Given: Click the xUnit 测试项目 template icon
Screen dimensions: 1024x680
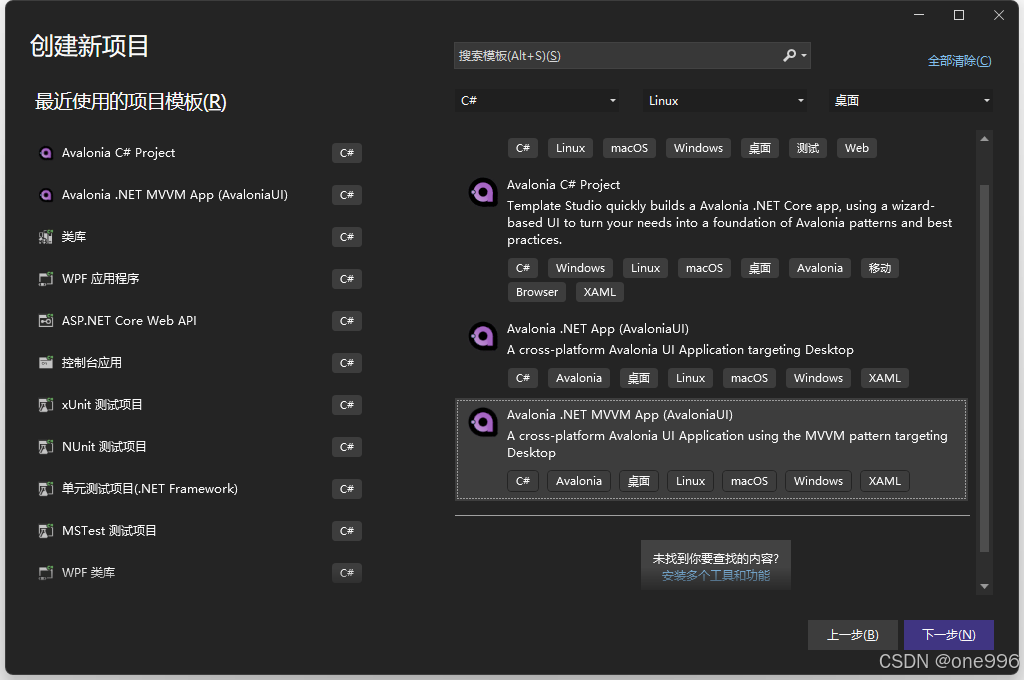Looking at the screenshot, I should coord(46,405).
